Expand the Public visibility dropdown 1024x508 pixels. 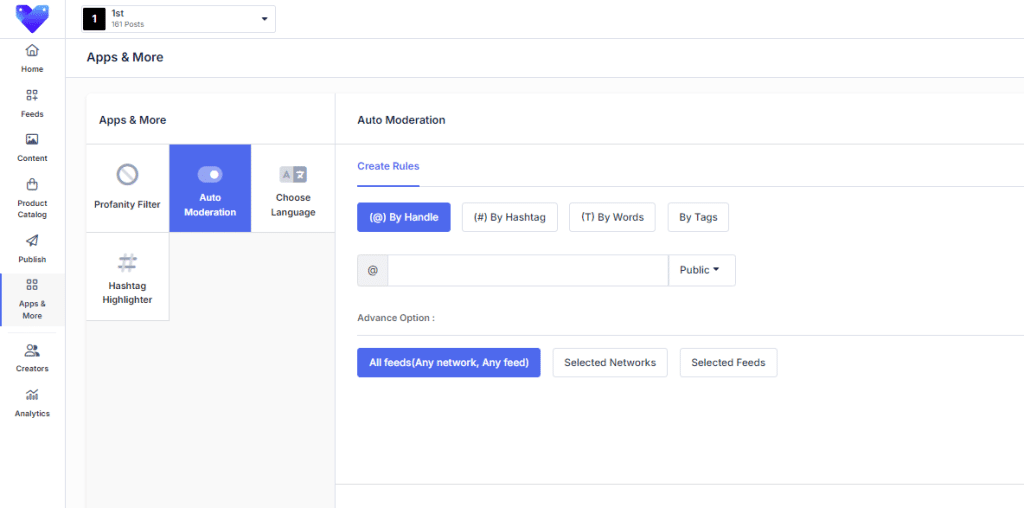pyautogui.click(x=701, y=270)
